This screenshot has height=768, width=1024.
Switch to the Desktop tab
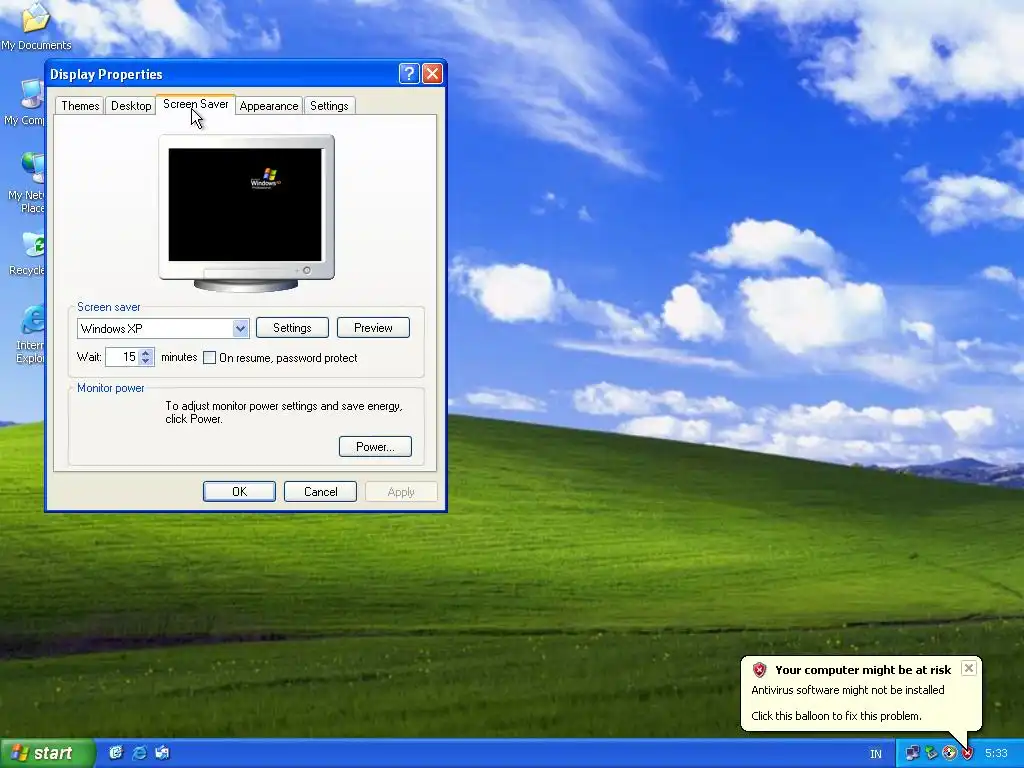[131, 106]
